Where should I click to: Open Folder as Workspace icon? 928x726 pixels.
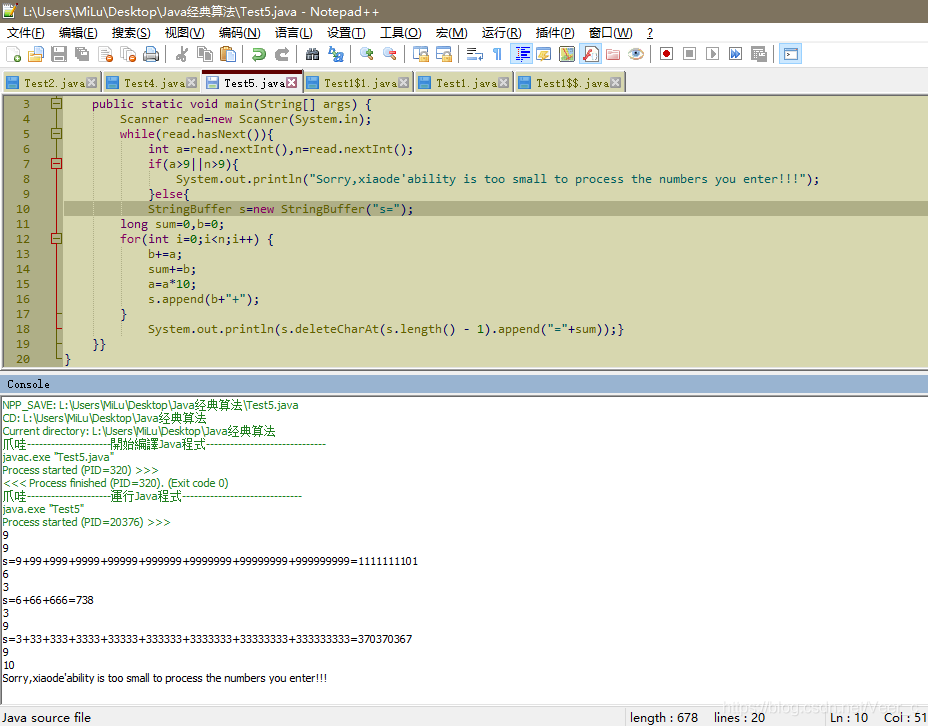pos(613,54)
